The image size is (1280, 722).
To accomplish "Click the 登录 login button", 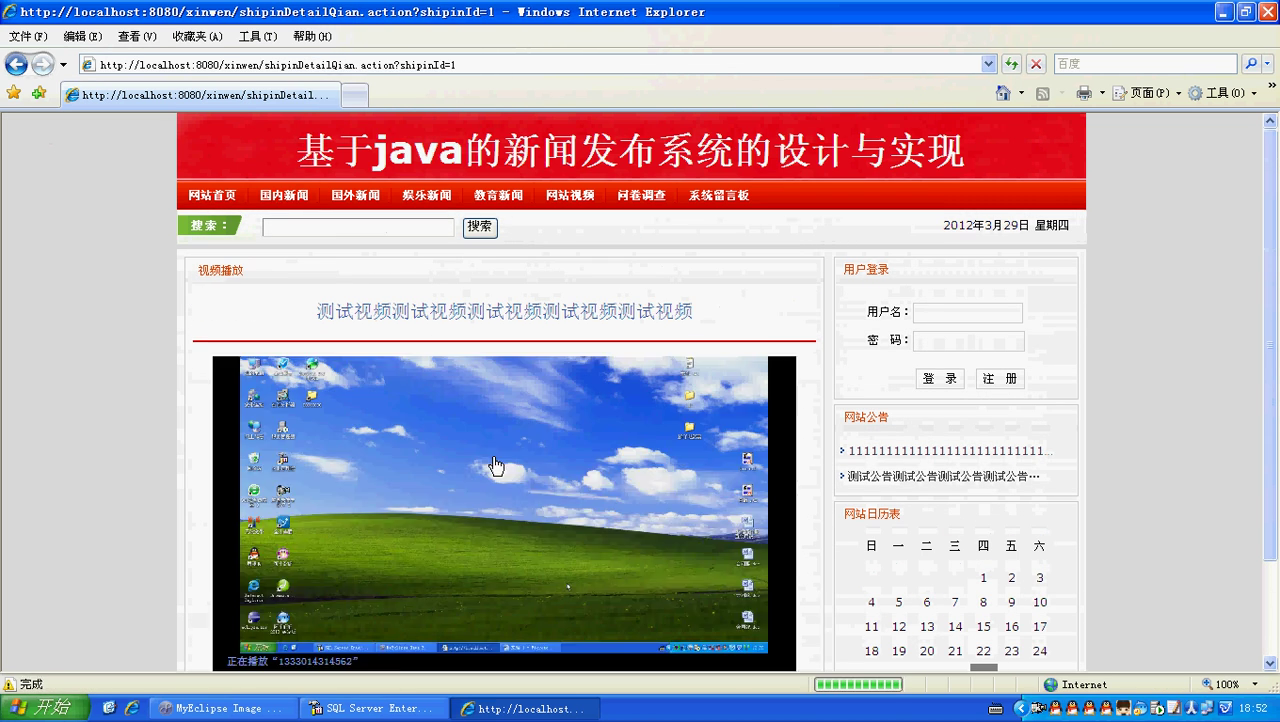I will (x=940, y=379).
